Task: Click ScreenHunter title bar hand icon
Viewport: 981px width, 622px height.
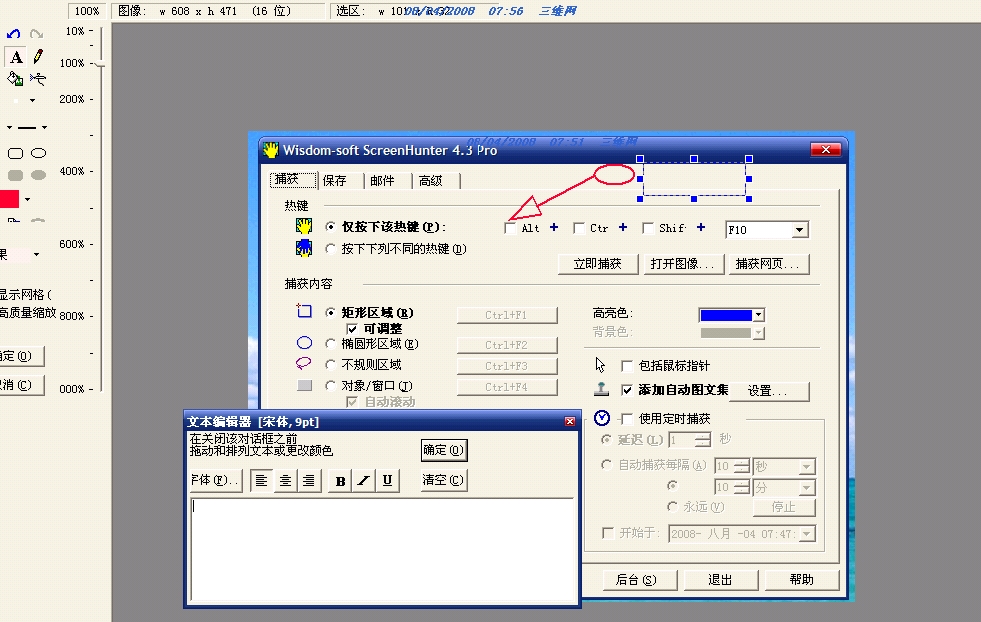Action: click(x=271, y=150)
